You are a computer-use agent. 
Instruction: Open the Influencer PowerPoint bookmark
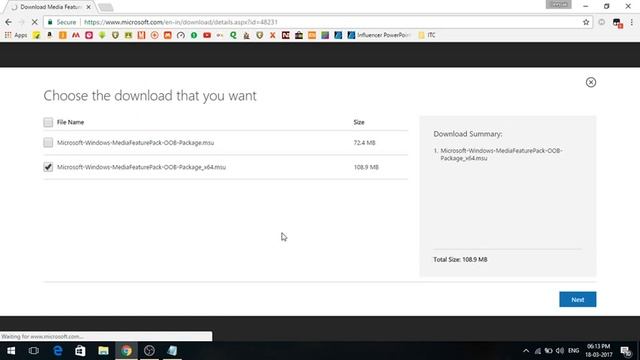click(378, 36)
